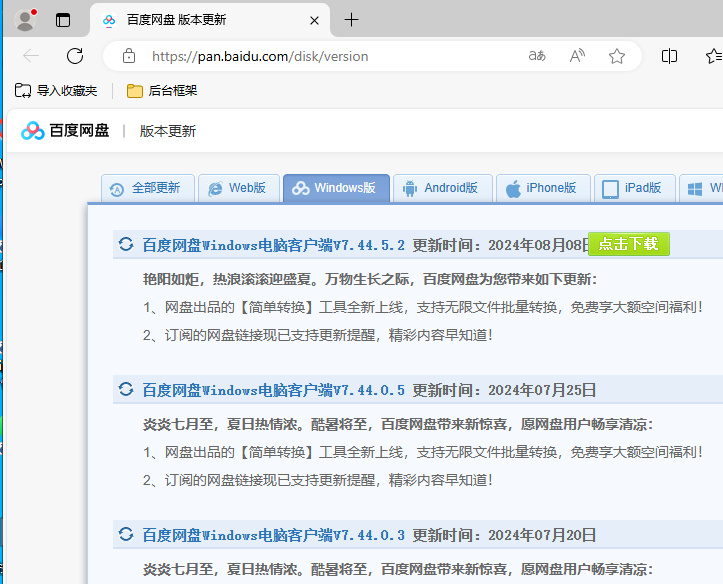Click refresh icon beside V7.44.0.5

point(126,389)
